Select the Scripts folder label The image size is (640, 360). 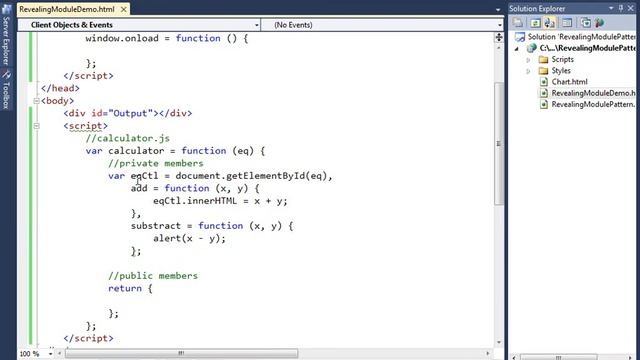[x=562, y=60]
